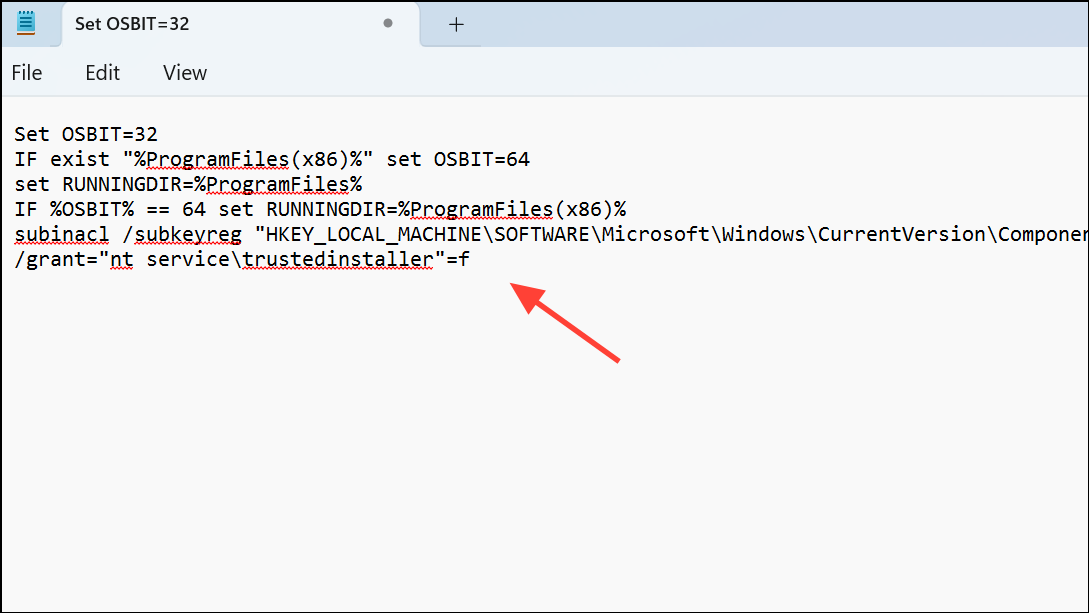This screenshot has height=613, width=1089.
Task: Click the unsaved changes dot indicator
Action: pyautogui.click(x=387, y=23)
